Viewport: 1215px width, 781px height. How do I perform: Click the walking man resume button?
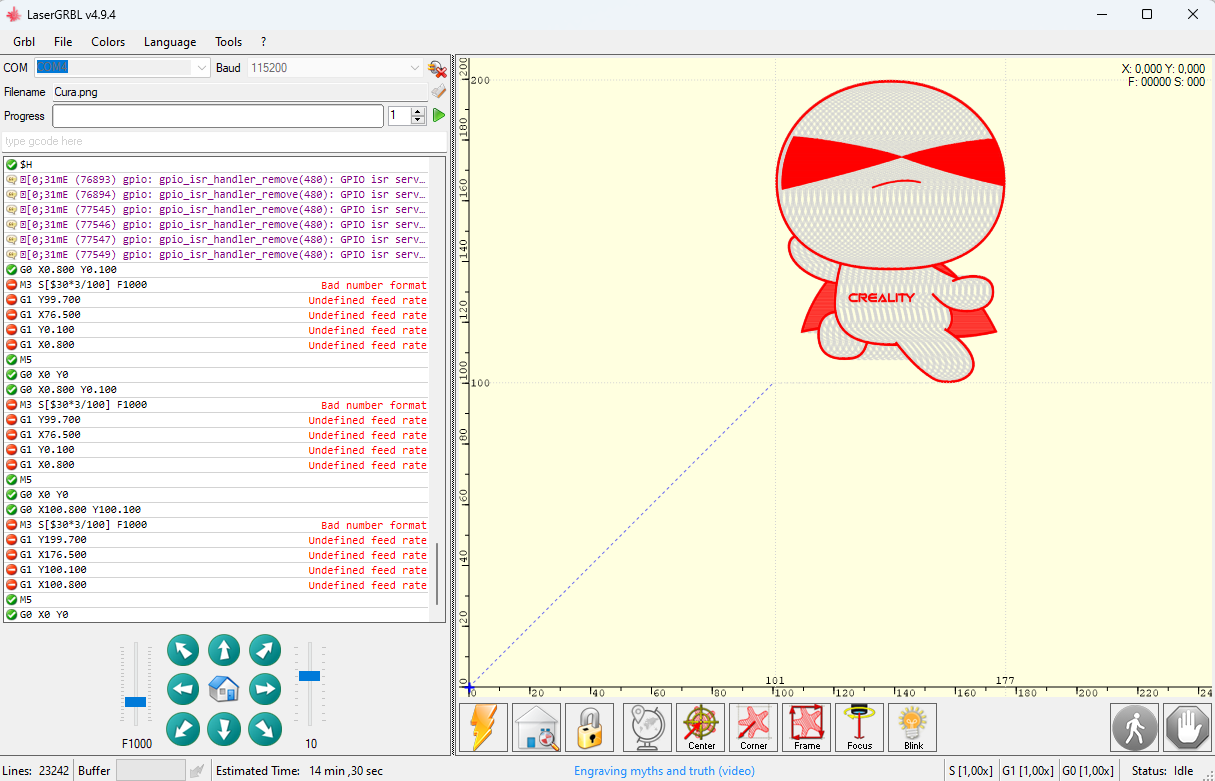click(1135, 727)
